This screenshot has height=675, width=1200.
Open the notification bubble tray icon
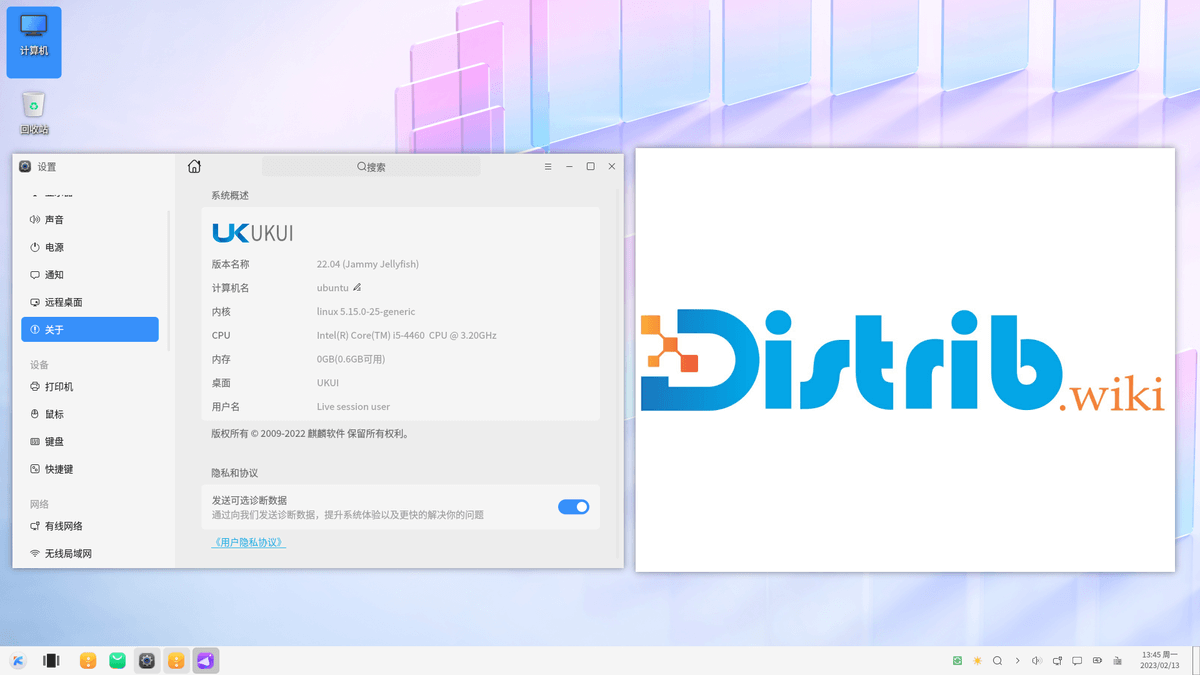1077,661
